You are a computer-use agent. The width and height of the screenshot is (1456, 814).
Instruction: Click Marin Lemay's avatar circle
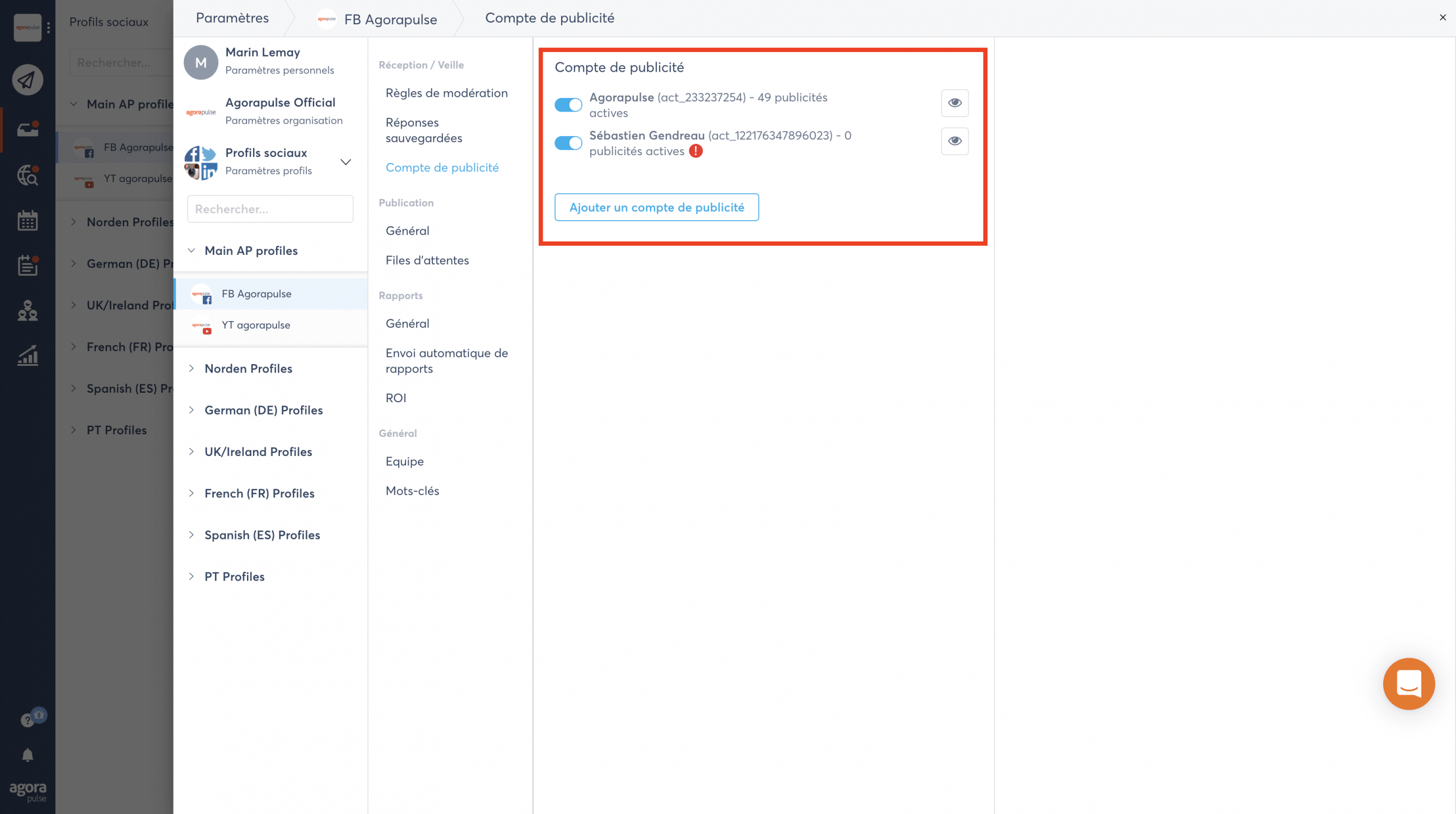pyautogui.click(x=200, y=62)
